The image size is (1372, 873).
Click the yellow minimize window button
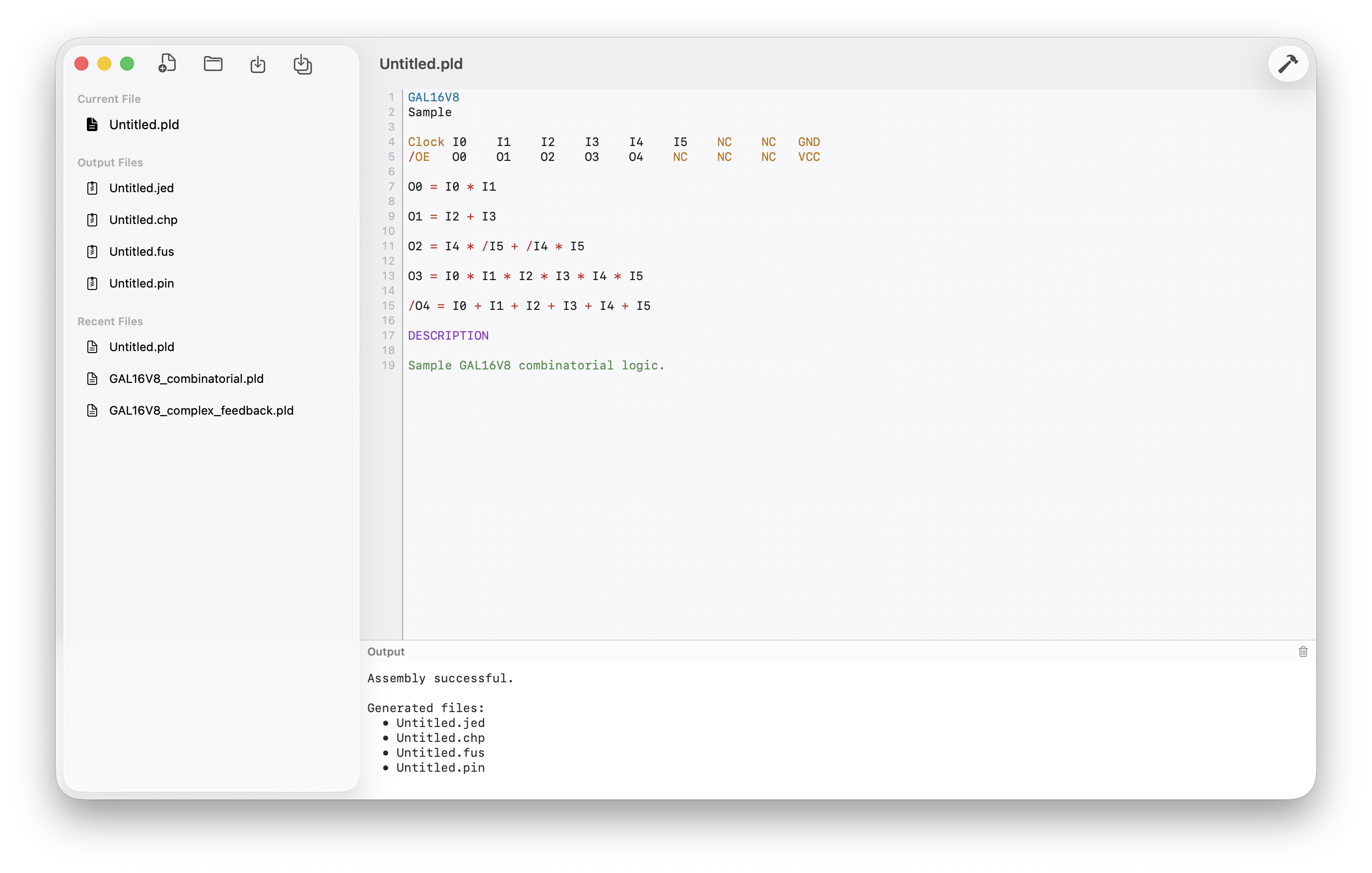[104, 64]
